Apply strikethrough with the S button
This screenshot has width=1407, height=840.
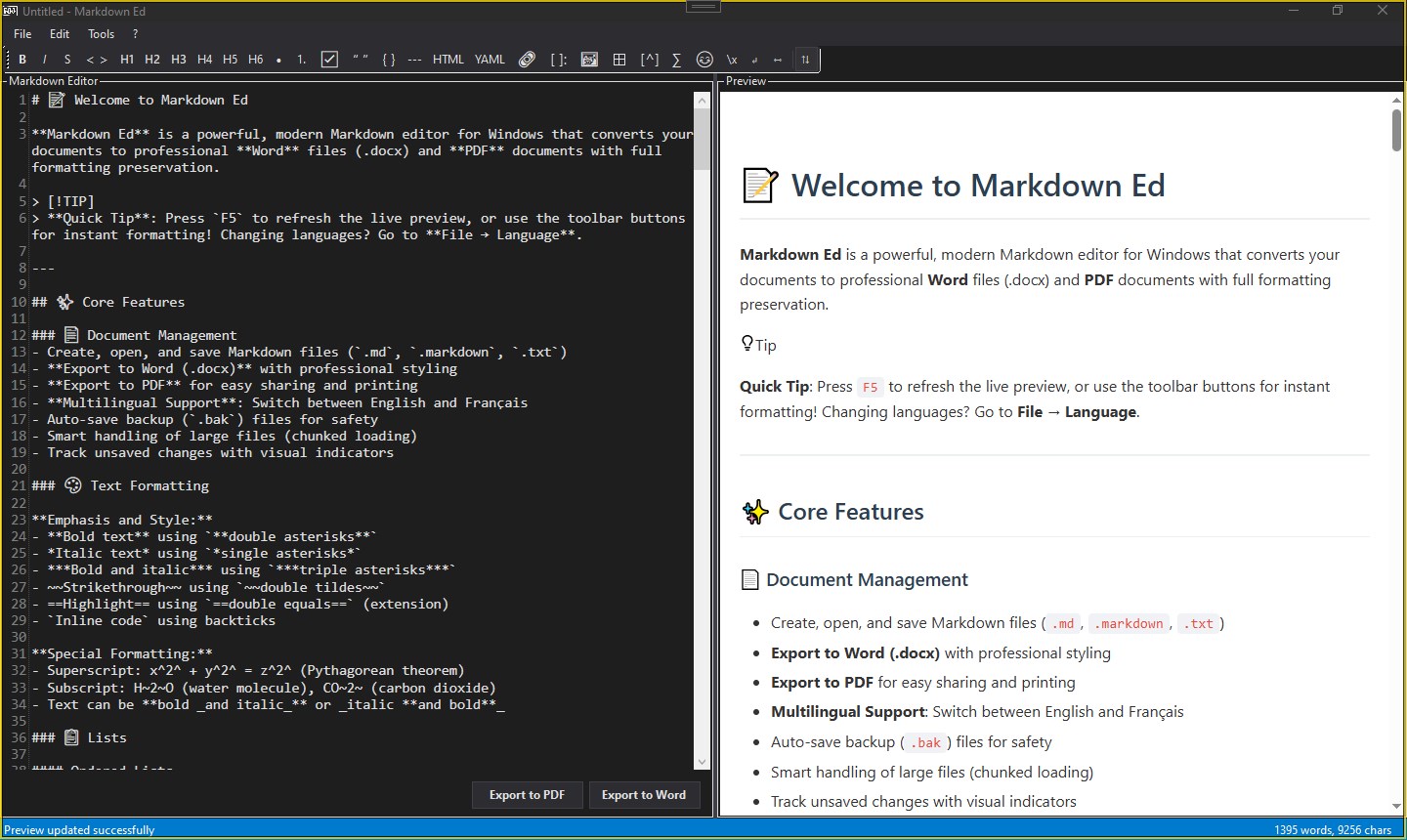(x=67, y=60)
